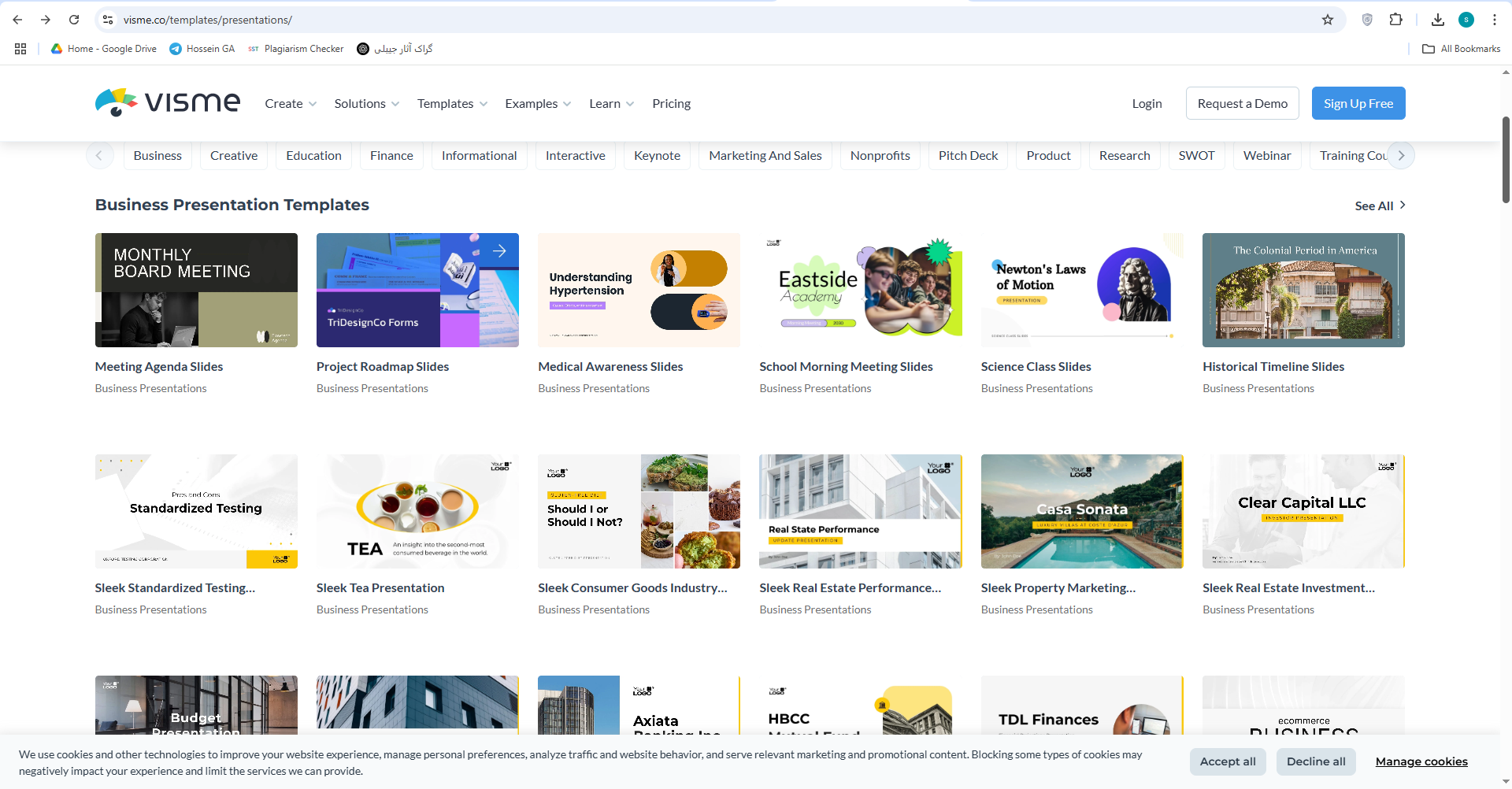1512x789 pixels.
Task: Open Colonial Period in America thumbnail
Action: pyautogui.click(x=1303, y=290)
